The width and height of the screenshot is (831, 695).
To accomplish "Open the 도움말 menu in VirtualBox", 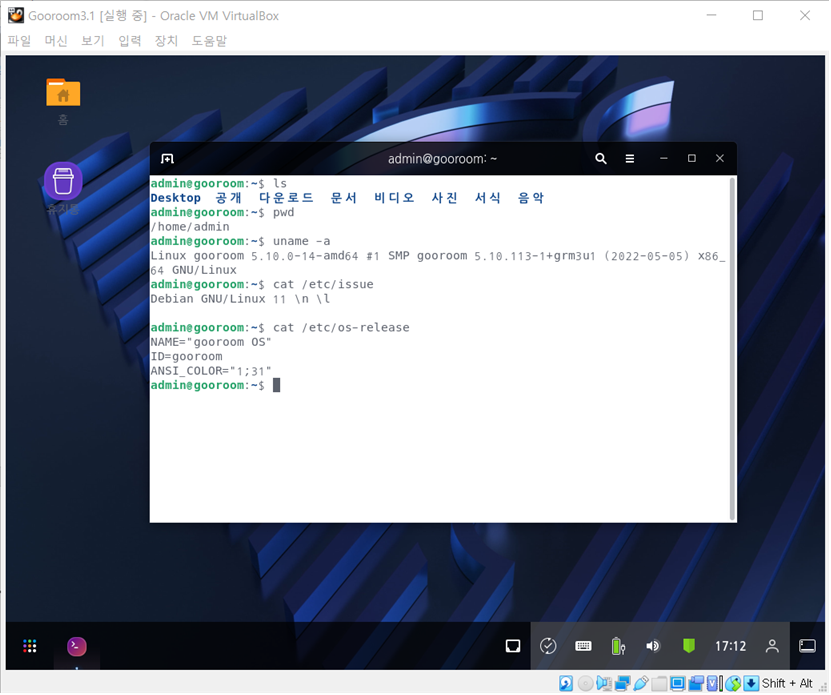I will pos(209,41).
